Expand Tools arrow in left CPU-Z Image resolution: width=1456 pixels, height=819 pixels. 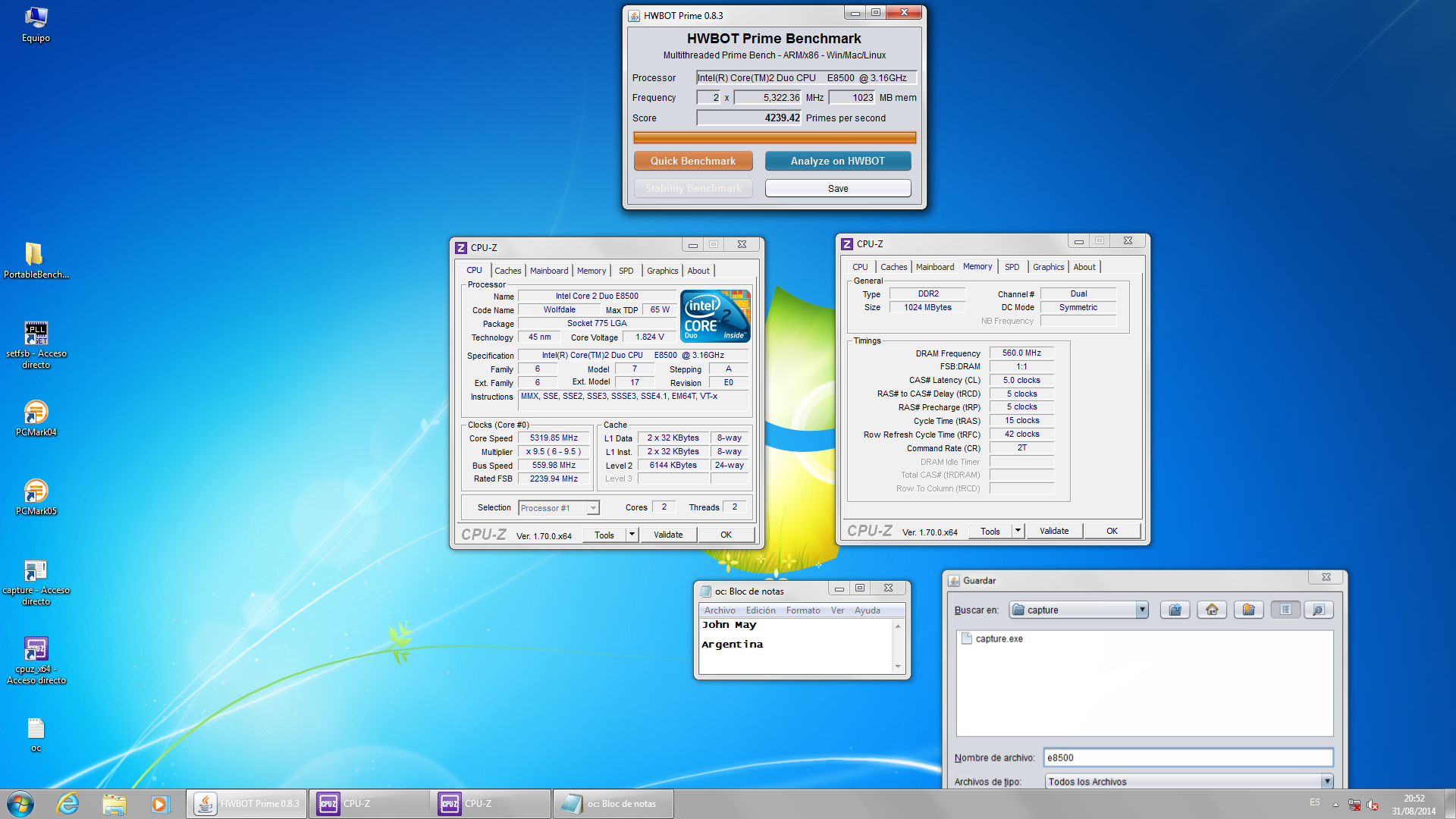click(x=632, y=535)
